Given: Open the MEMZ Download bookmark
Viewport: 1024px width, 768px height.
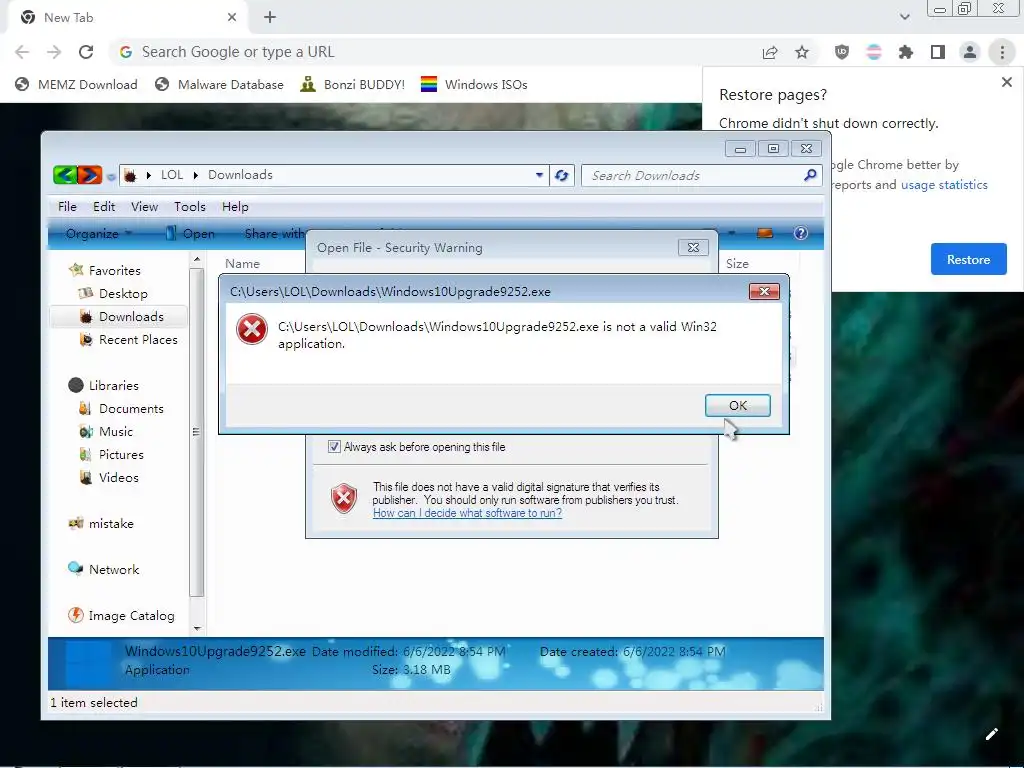Looking at the screenshot, I should click(76, 85).
